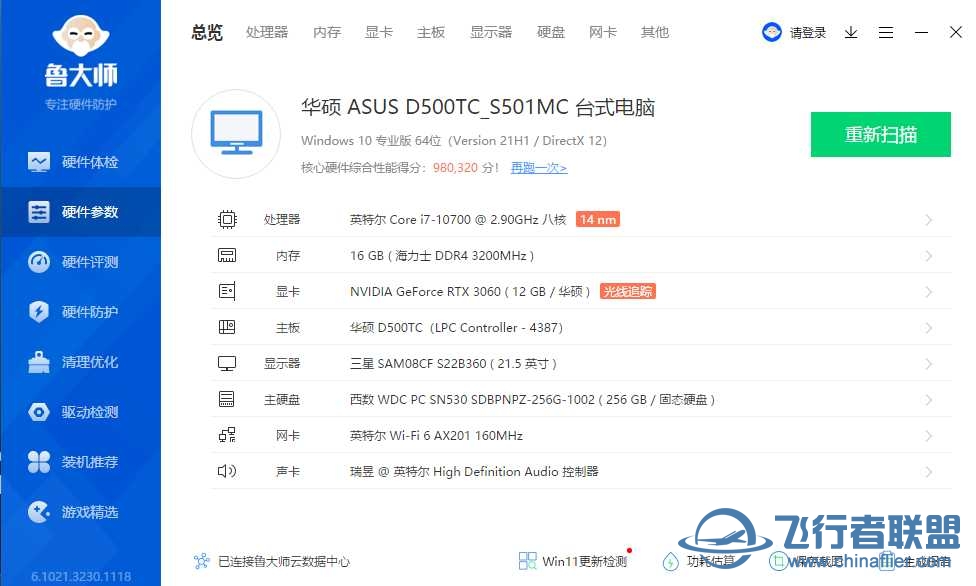Click version number 6.1021.3230.1118
Screen dimensions: 976x586
click(81, 577)
